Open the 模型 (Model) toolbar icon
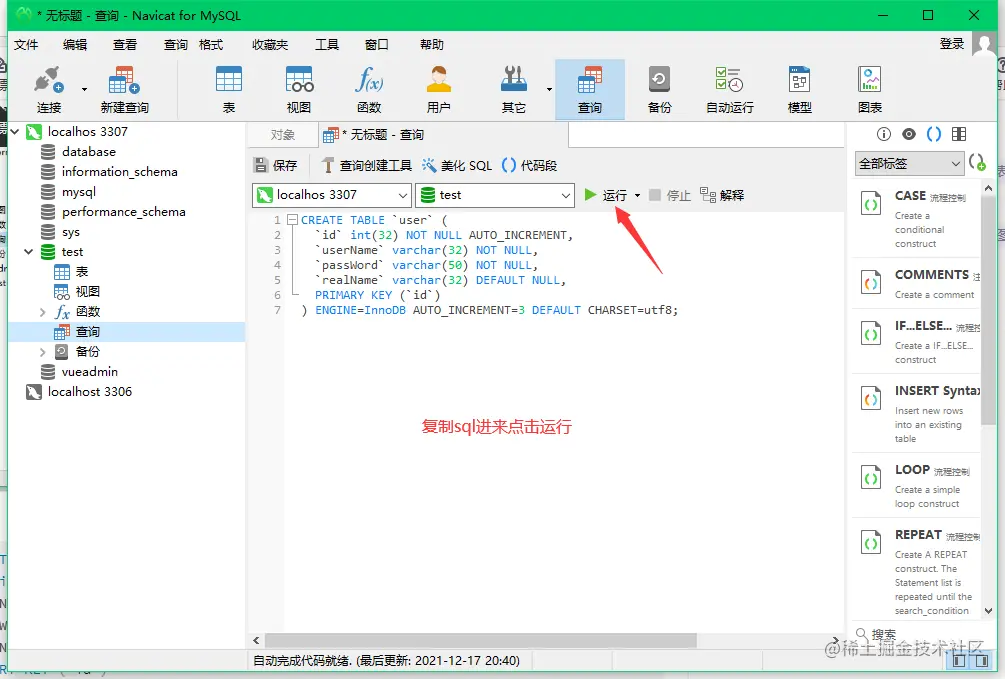1005x679 pixels. pos(799,89)
